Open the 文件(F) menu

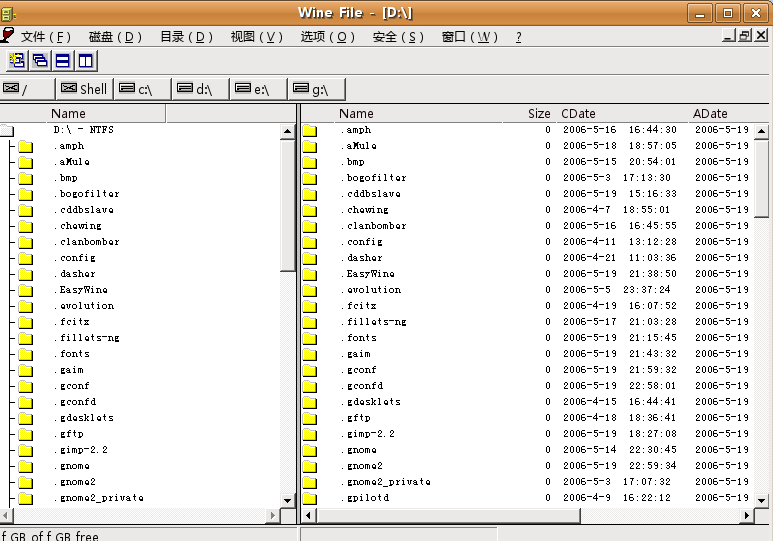pos(46,37)
